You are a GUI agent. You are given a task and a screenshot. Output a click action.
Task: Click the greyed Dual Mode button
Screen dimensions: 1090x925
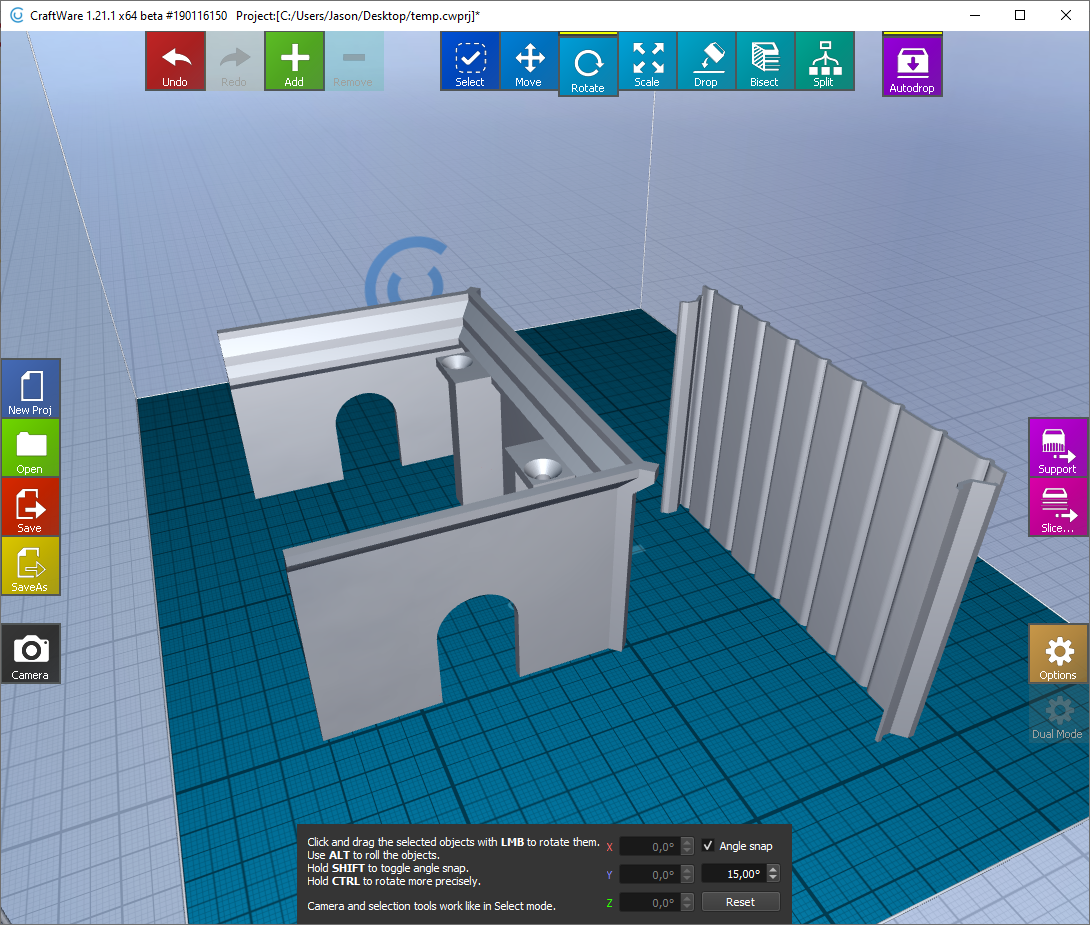tap(1058, 713)
